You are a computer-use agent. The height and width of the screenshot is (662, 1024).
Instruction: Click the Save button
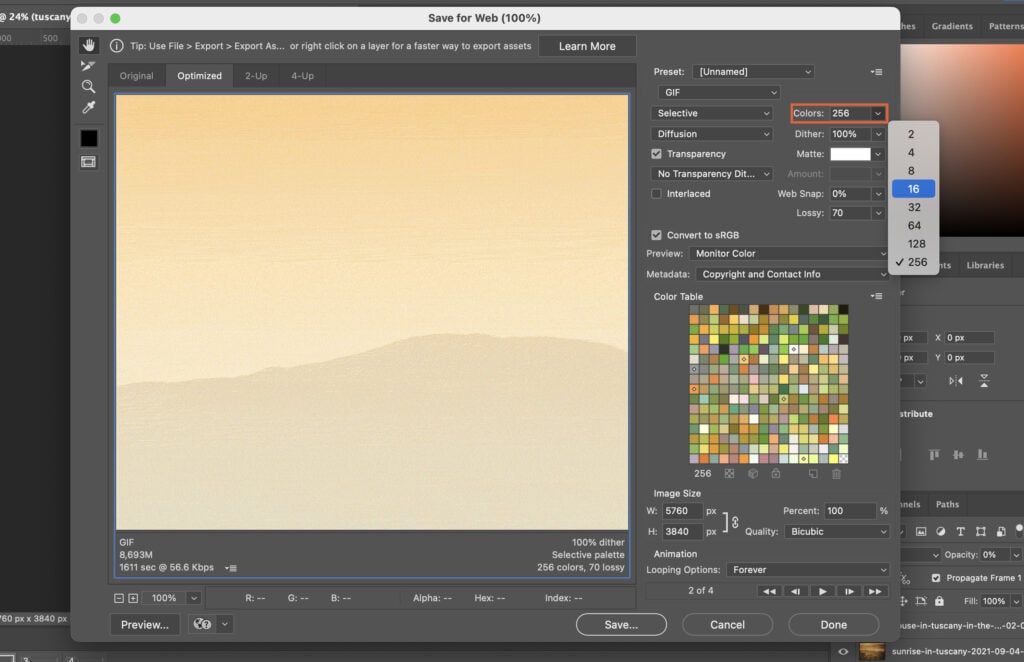click(621, 624)
